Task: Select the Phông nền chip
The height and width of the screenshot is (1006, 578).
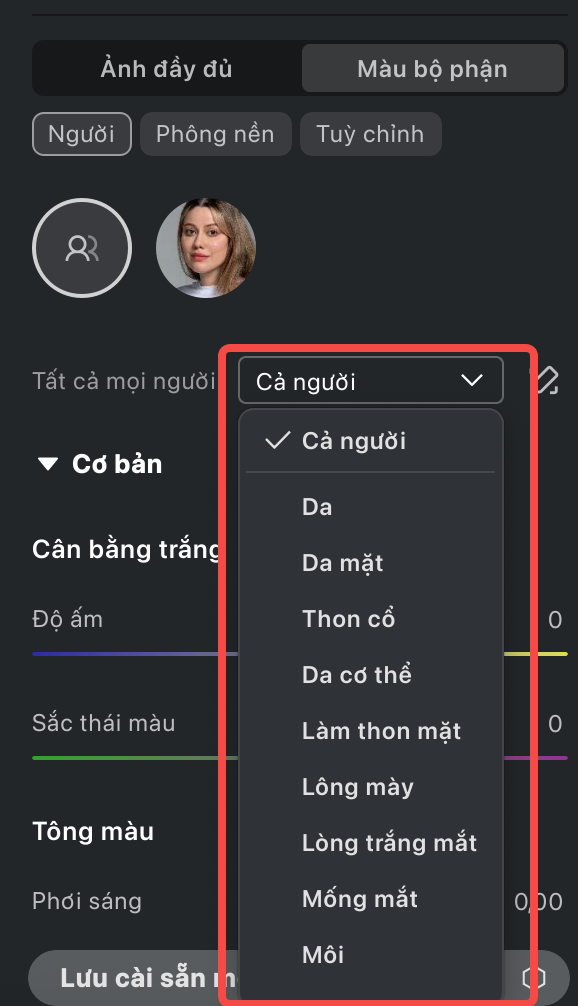Action: [x=216, y=134]
